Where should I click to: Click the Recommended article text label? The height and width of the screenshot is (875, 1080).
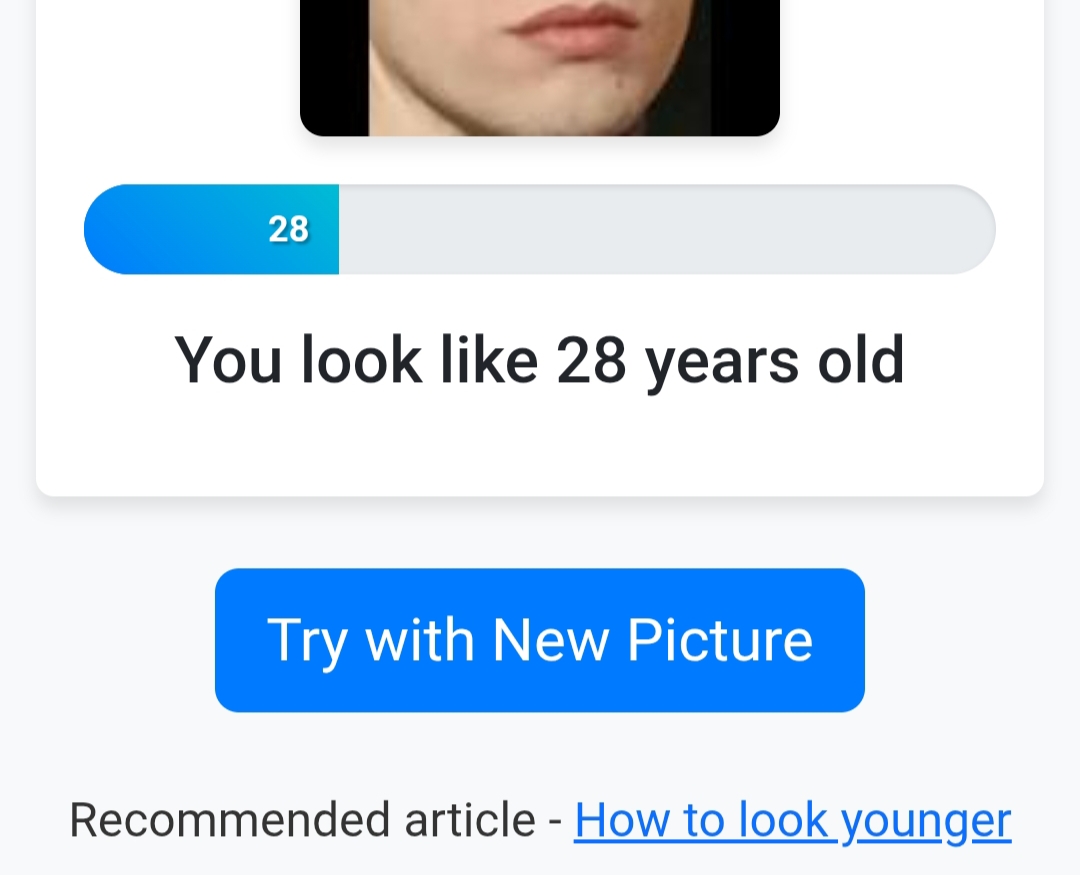[x=302, y=820]
